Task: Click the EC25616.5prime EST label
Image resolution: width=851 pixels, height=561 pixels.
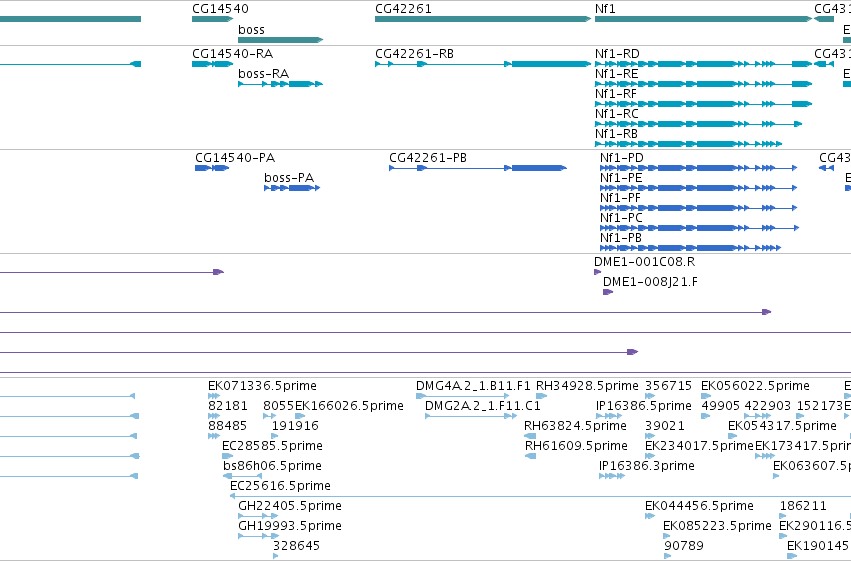Action: coord(281,486)
